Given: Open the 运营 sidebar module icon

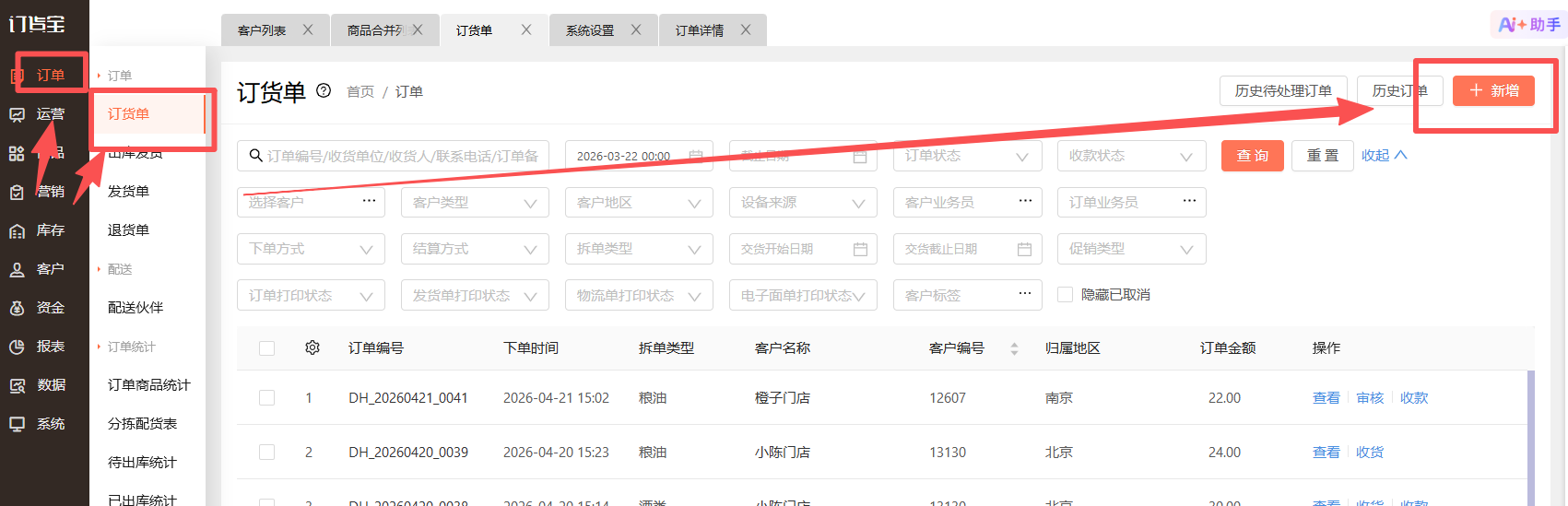Looking at the screenshot, I should 17,114.
